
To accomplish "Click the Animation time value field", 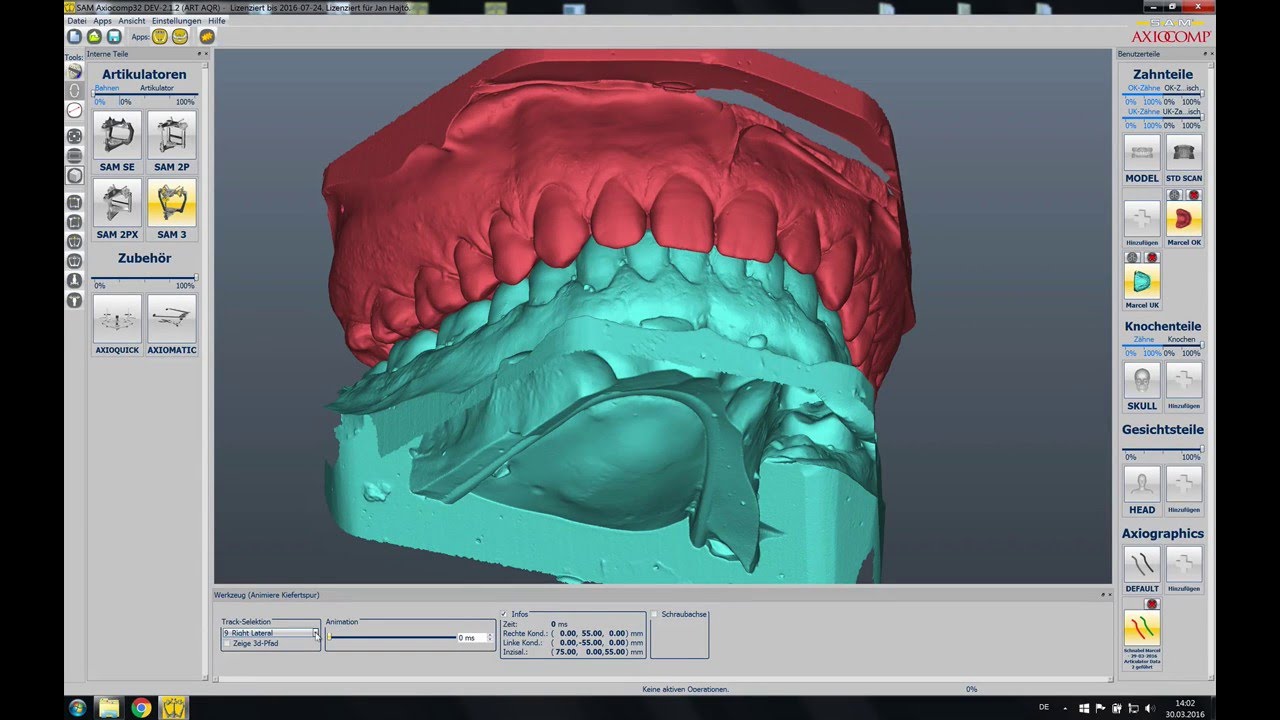I will coord(472,637).
